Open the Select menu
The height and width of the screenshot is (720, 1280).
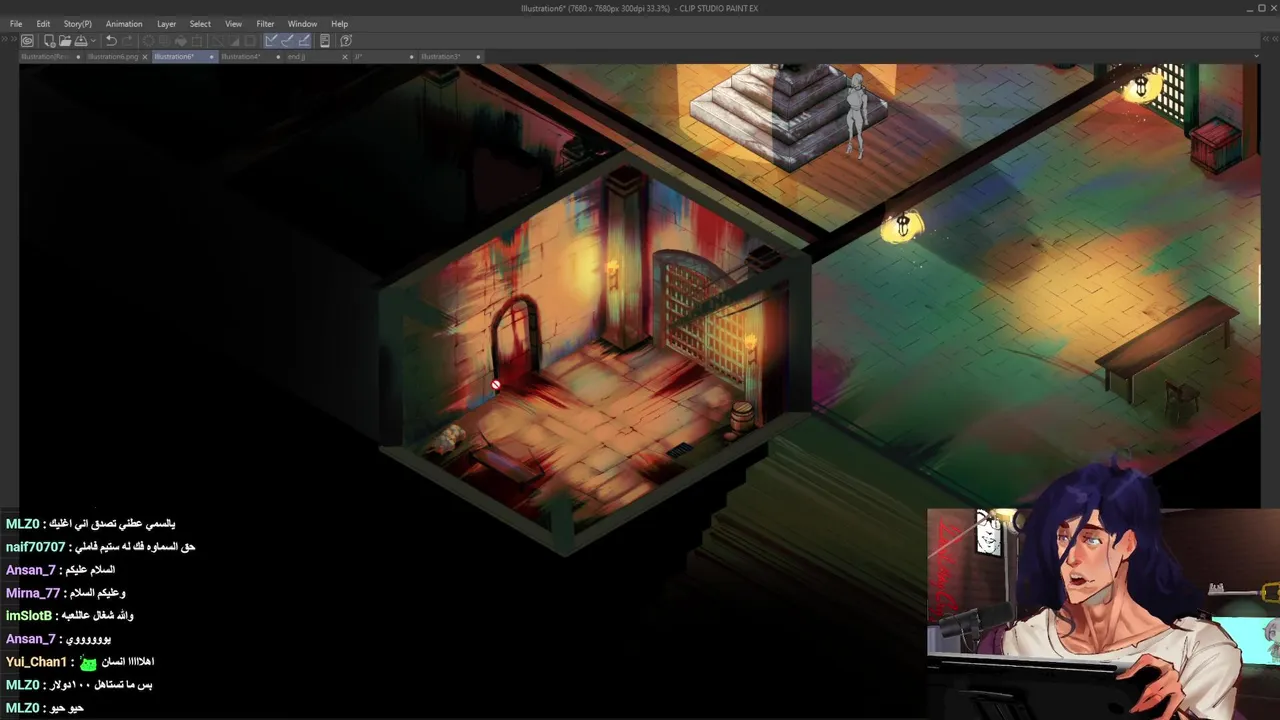(x=200, y=24)
